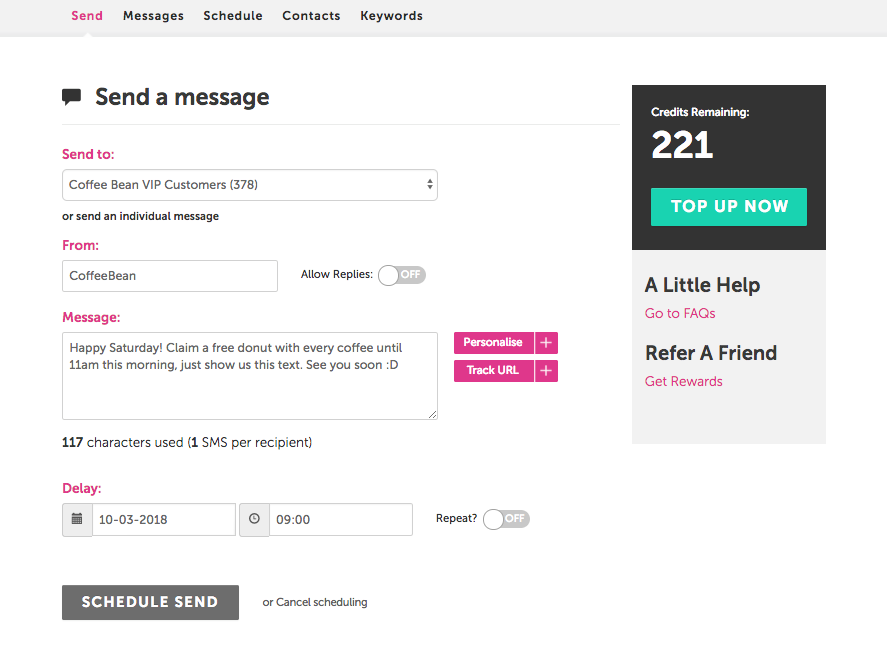
Task: Go to the Keywords tab
Action: (x=391, y=16)
